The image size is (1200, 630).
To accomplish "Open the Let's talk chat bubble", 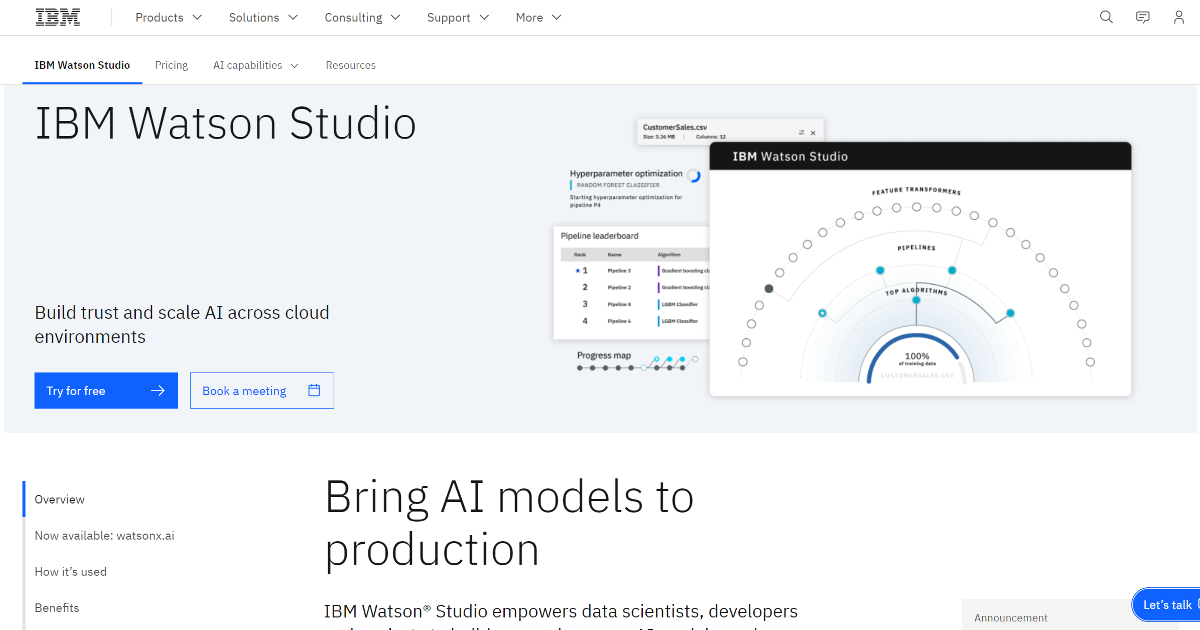I will click(x=1168, y=604).
